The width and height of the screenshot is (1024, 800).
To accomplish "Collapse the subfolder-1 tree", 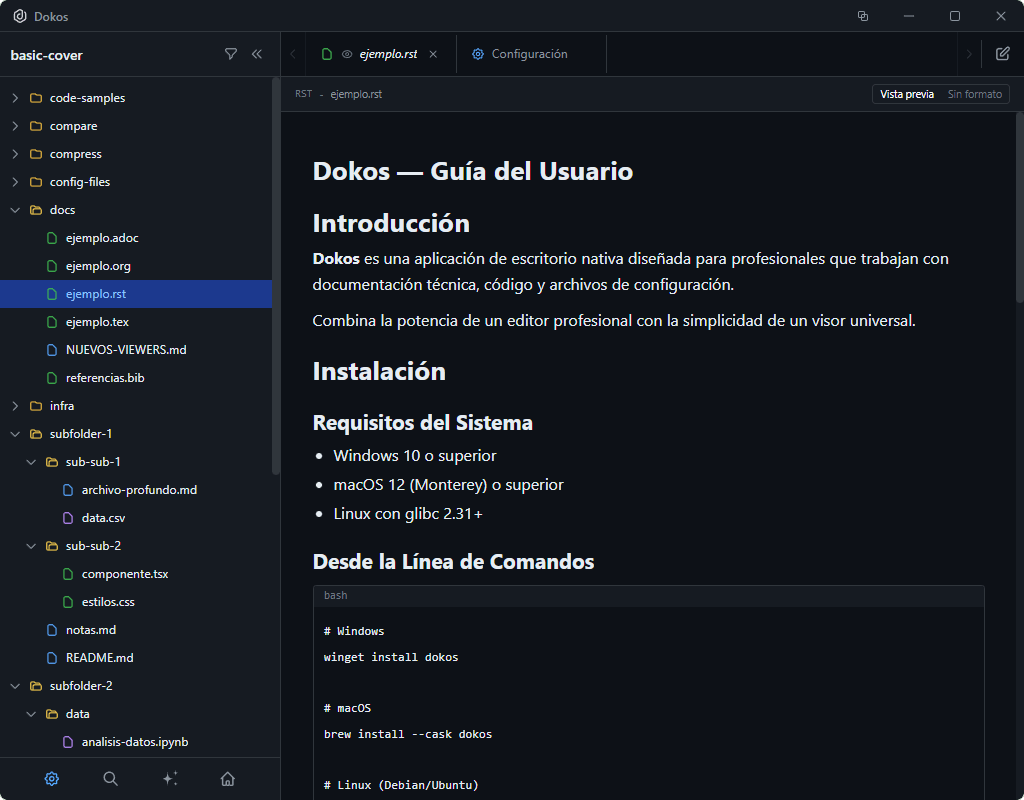I will pyautogui.click(x=14, y=433).
